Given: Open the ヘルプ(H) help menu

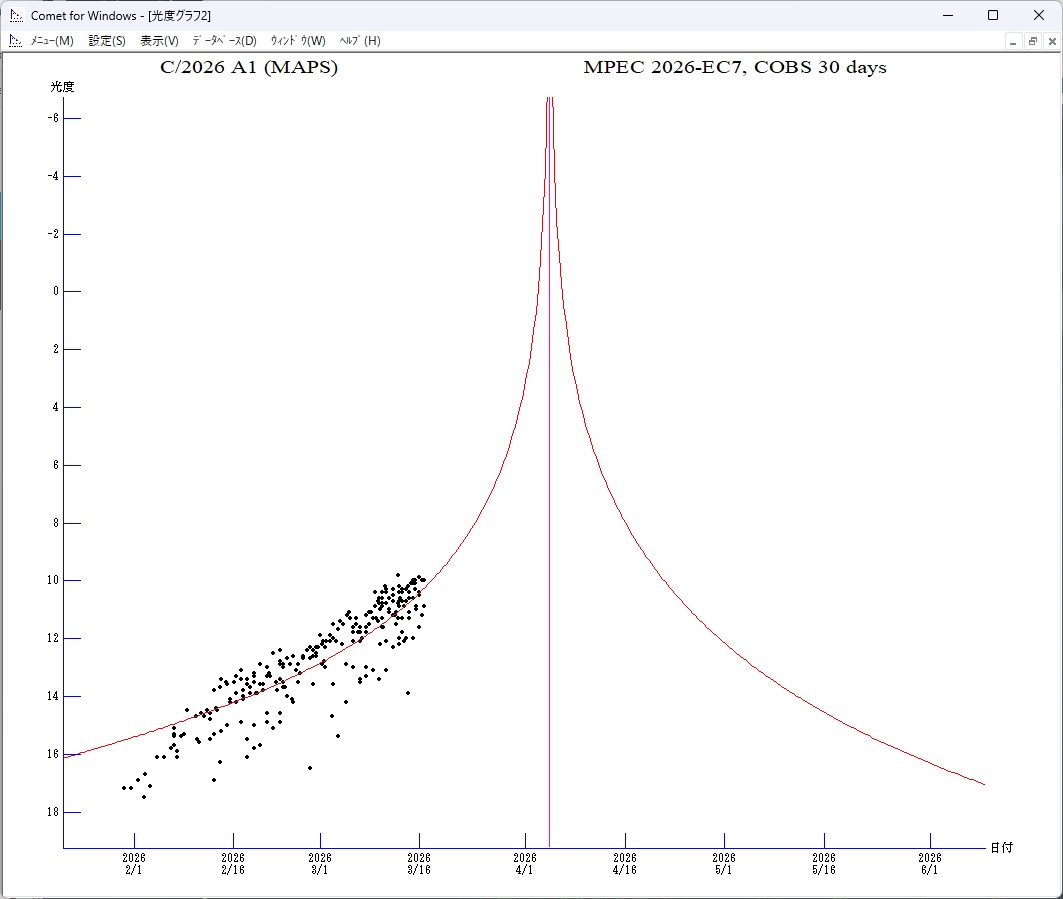Looking at the screenshot, I should pyautogui.click(x=360, y=41).
